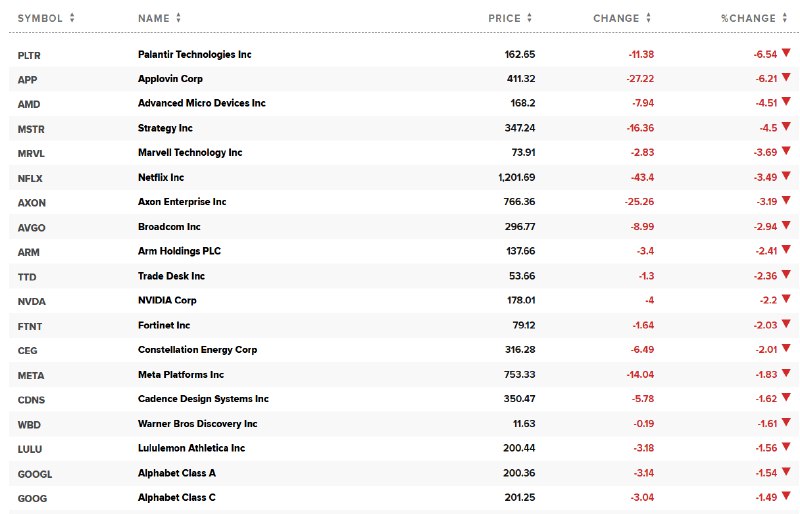Open the Broadcom Inc company link
The width and height of the screenshot is (800, 514).
pos(169,227)
